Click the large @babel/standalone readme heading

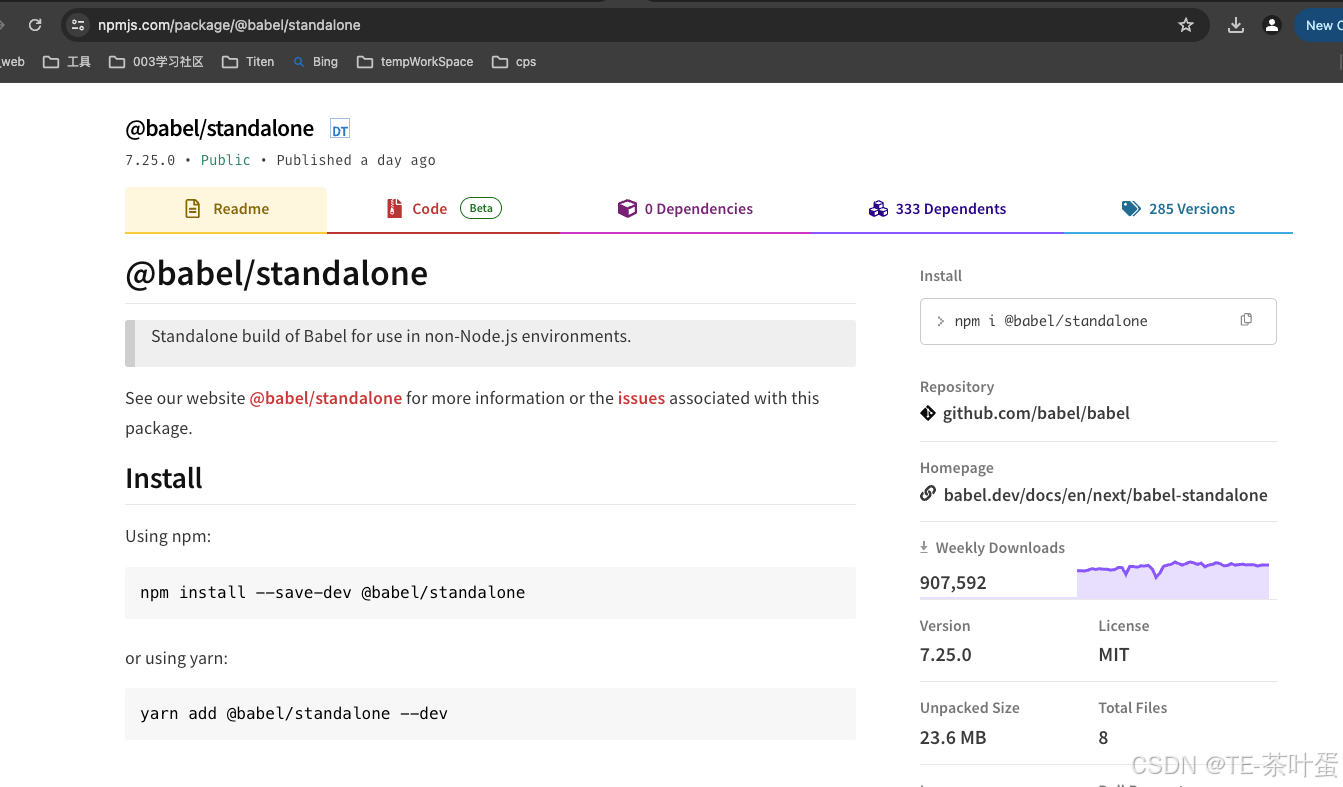pyautogui.click(x=276, y=273)
